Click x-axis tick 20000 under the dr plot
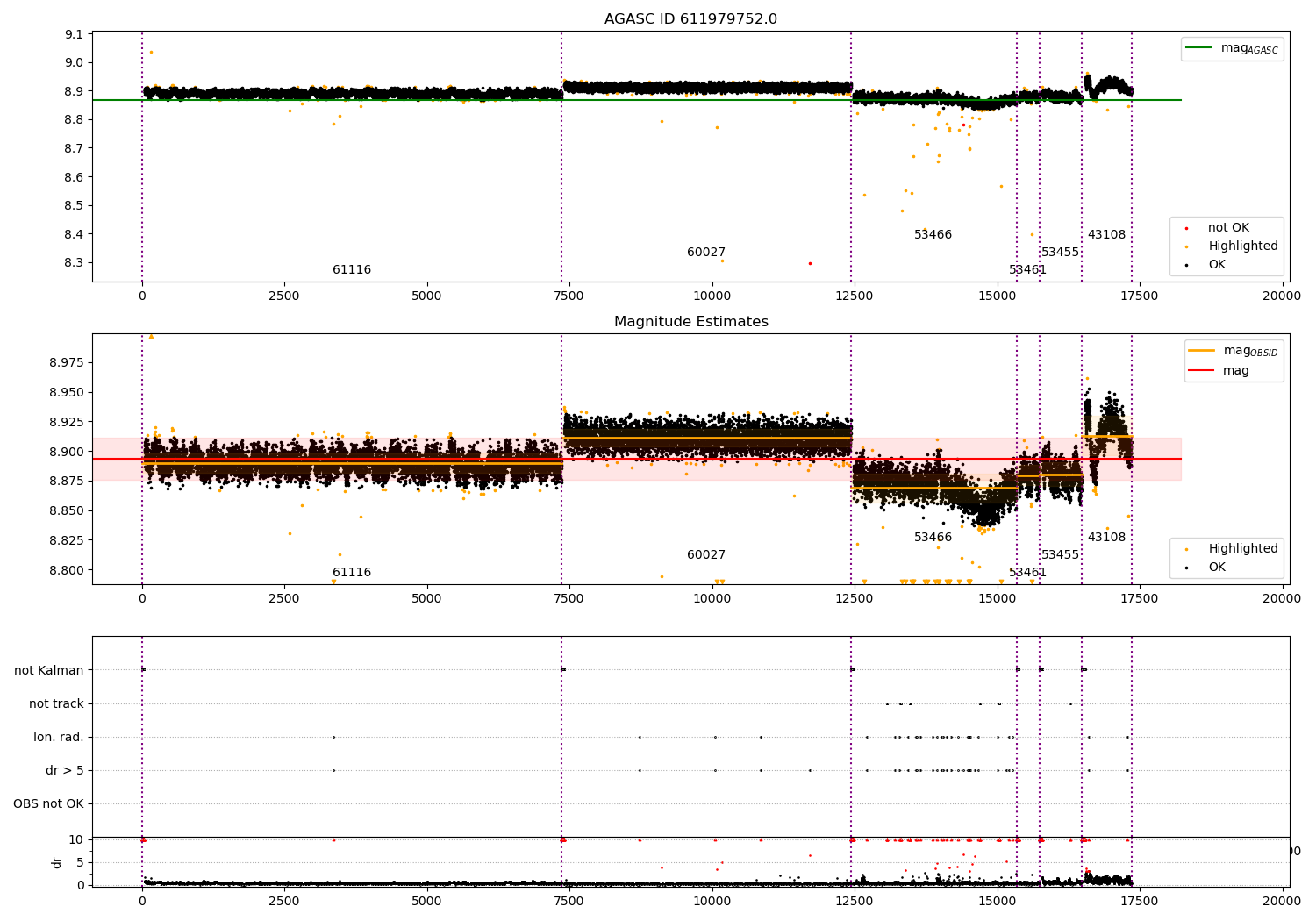The height and width of the screenshot is (921, 1316). coord(1282,901)
